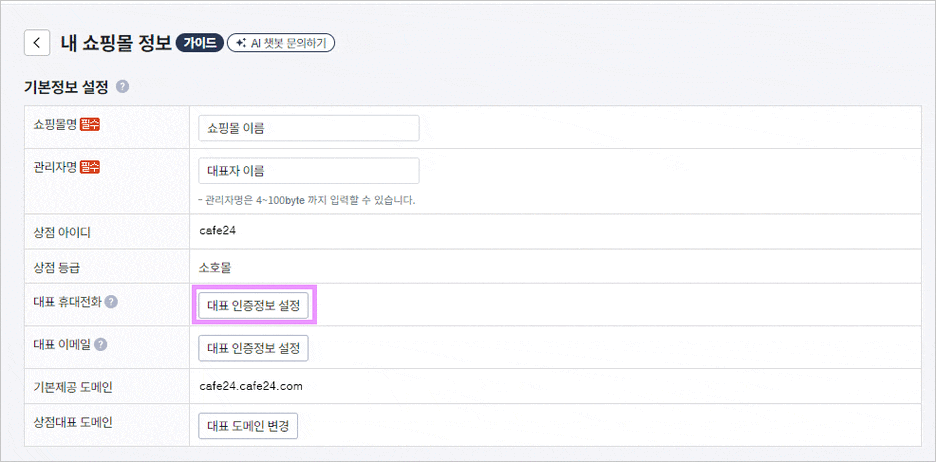Show help tooltip for 대표 휴대전화
936x462 pixels.
(111, 302)
